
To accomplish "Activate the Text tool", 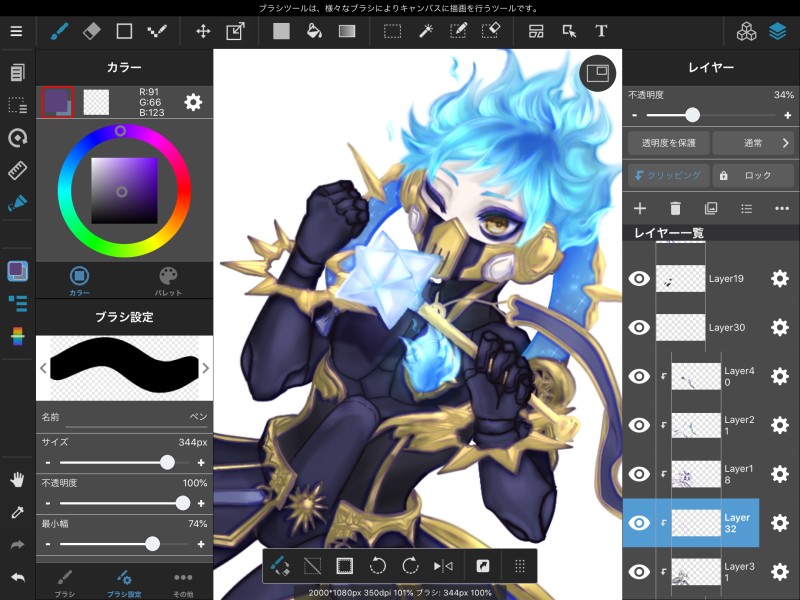I will pos(601,32).
